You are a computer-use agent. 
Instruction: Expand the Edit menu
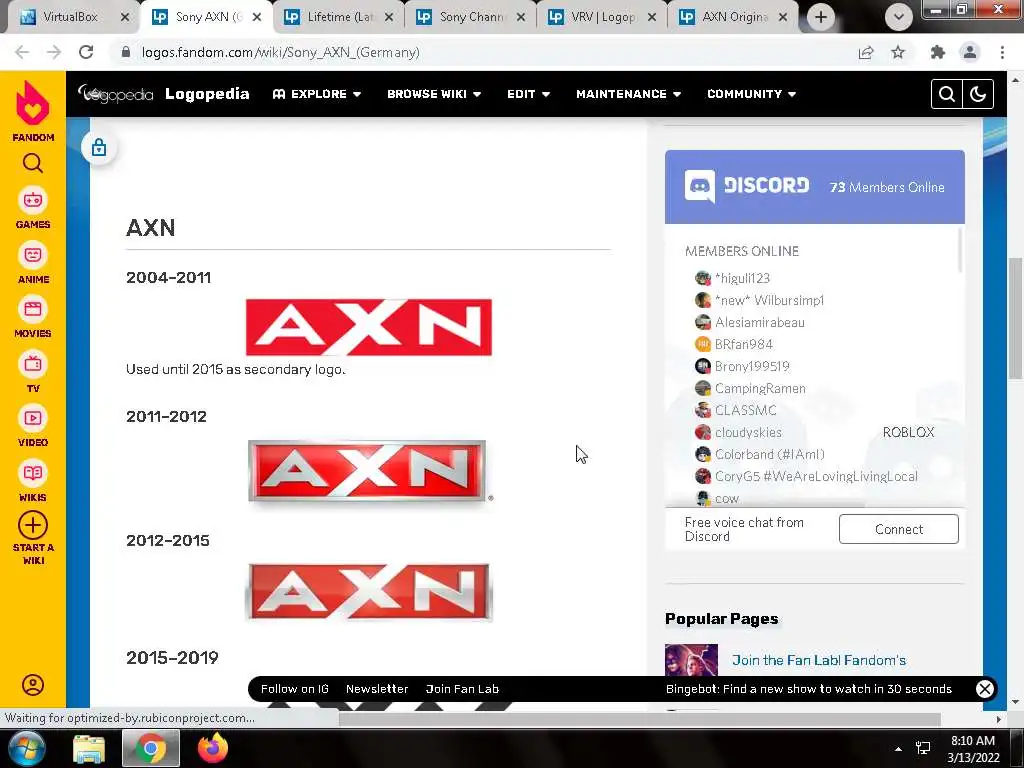click(x=528, y=94)
